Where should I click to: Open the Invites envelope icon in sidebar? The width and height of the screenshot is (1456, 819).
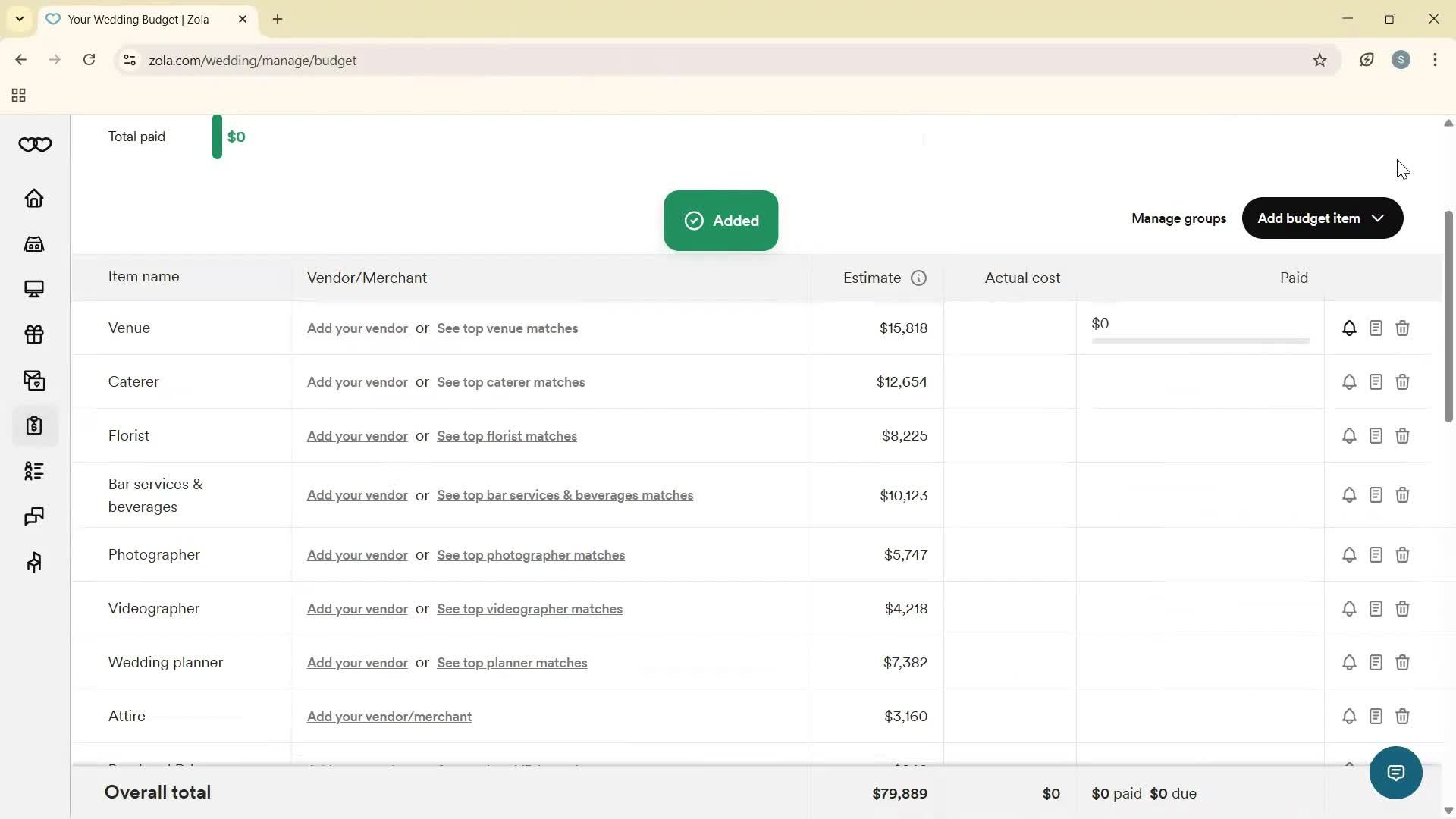(x=35, y=380)
